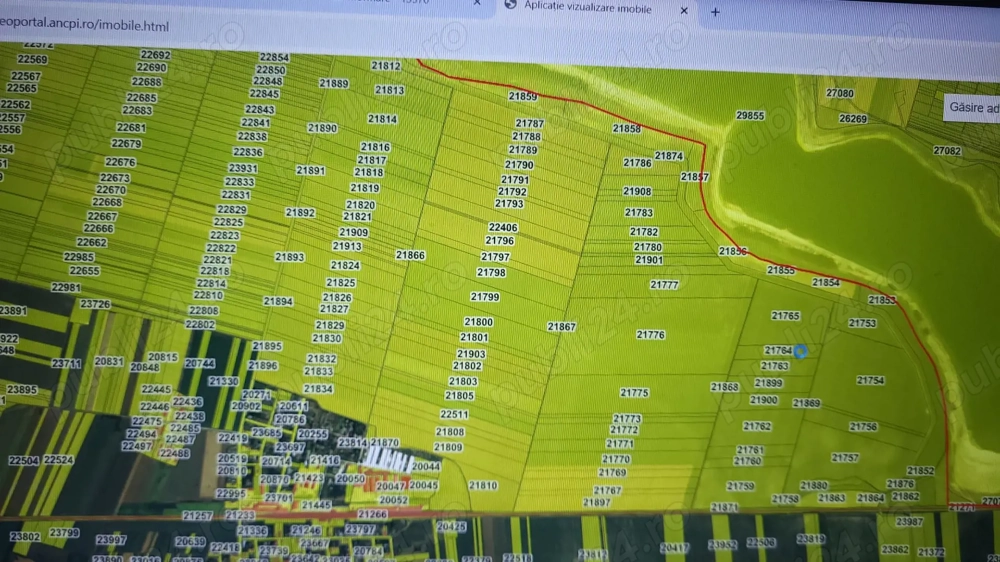The width and height of the screenshot is (1000, 562).
Task: Click the blue location marker near parcel 21764
Action: [x=800, y=350]
